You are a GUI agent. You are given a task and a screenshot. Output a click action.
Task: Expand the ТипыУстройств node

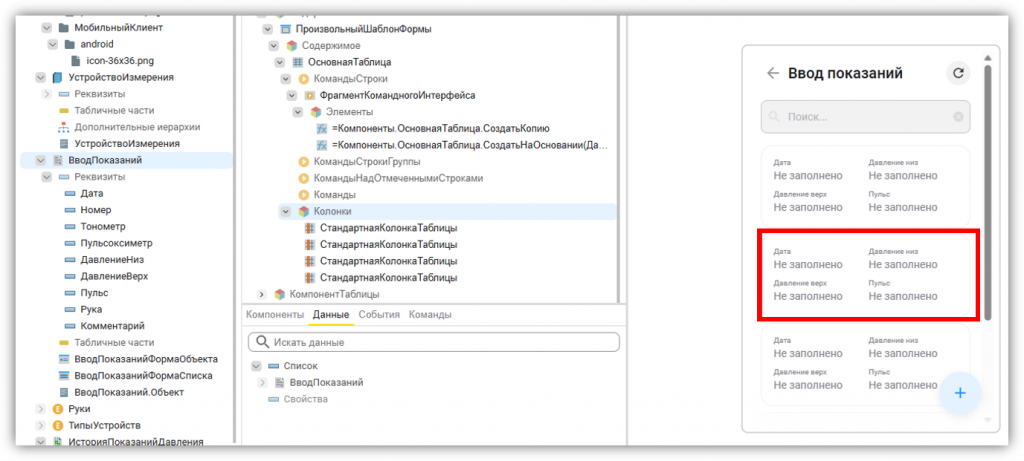pyautogui.click(x=40, y=426)
